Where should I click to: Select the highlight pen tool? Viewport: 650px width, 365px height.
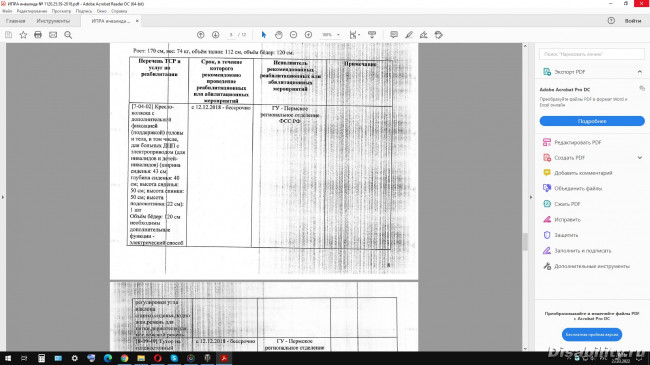[409, 35]
